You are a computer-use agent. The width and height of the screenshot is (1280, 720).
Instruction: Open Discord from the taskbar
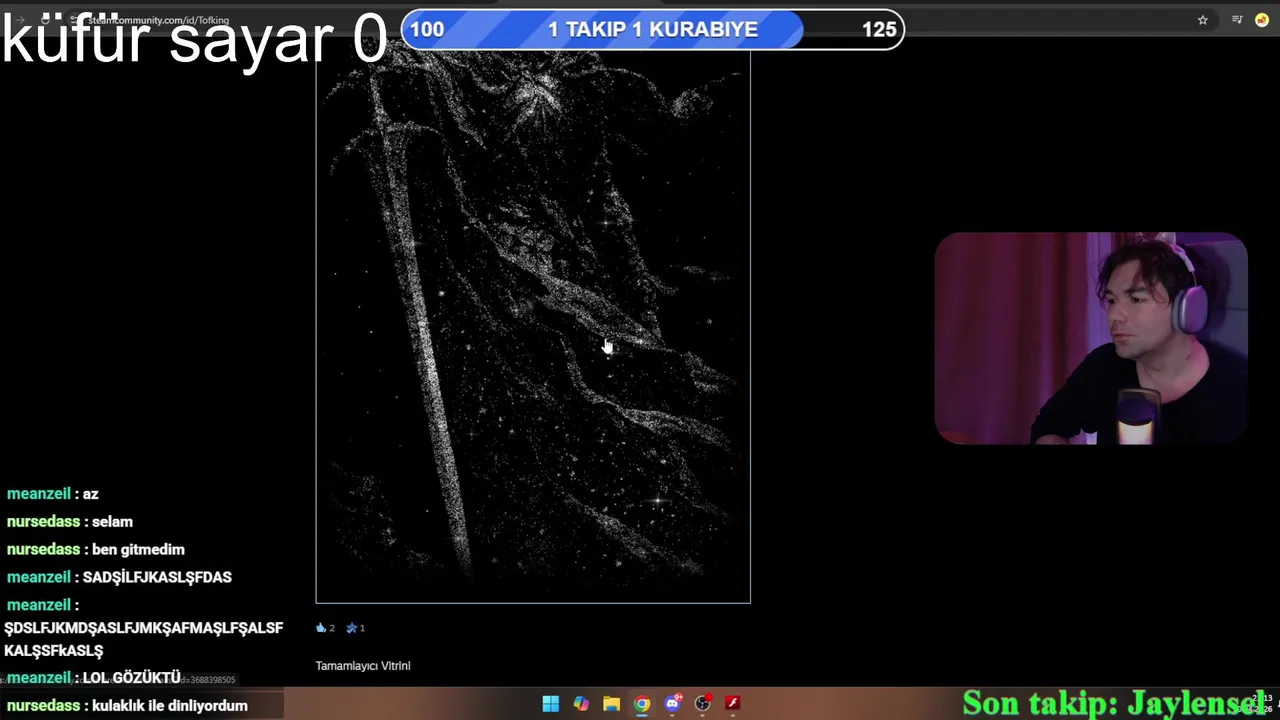673,704
